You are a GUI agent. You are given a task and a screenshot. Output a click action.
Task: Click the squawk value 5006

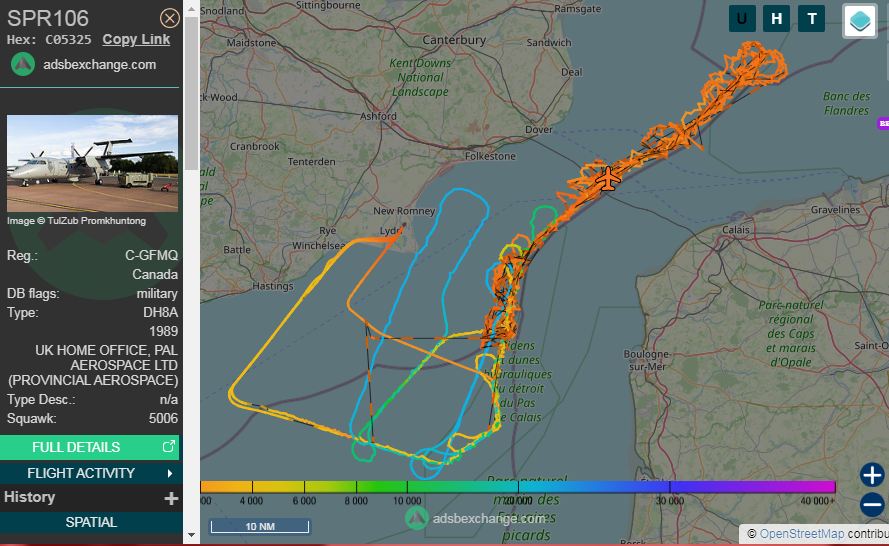tap(163, 418)
